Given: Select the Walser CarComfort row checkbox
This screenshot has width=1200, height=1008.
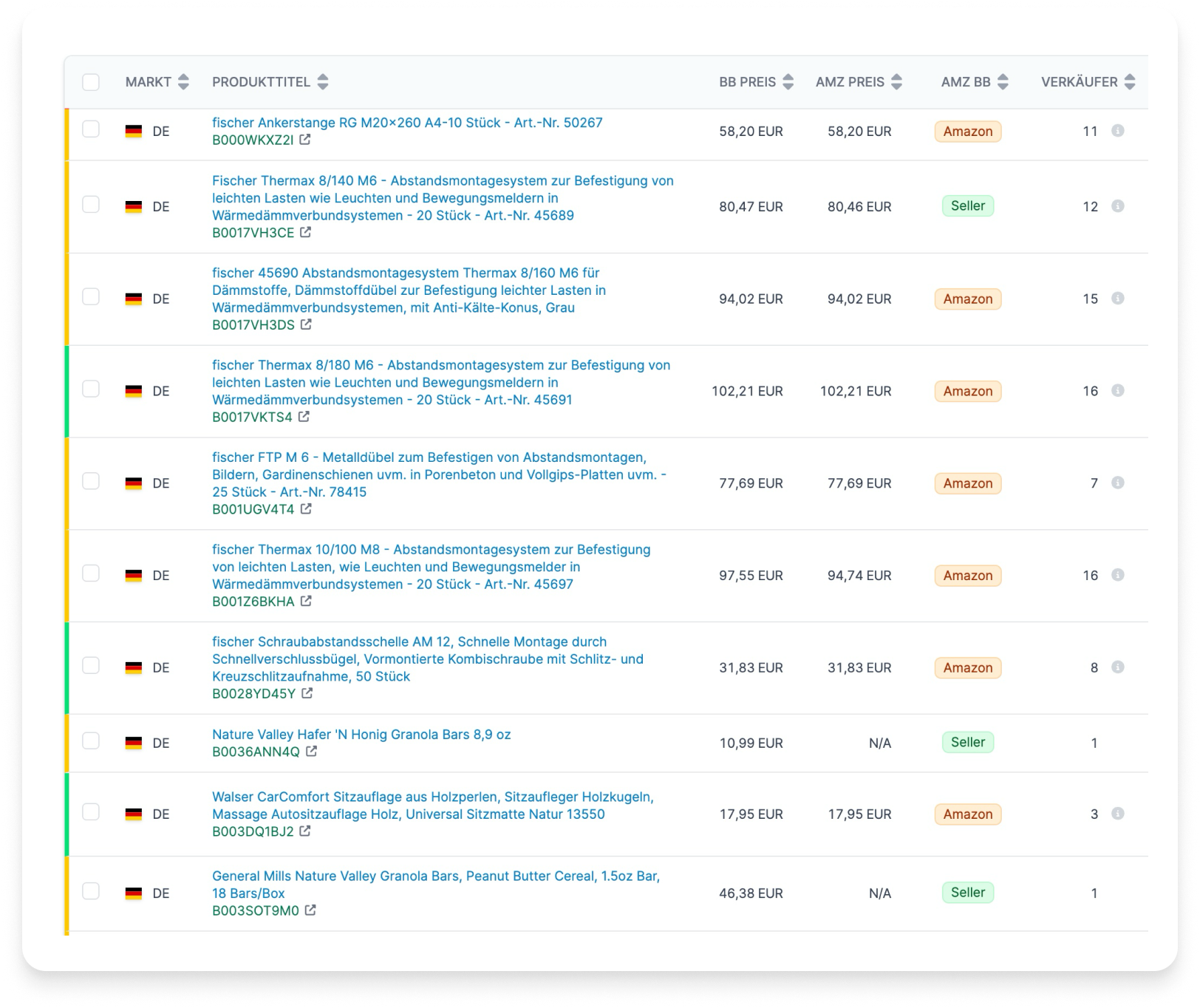Looking at the screenshot, I should pos(91,812).
